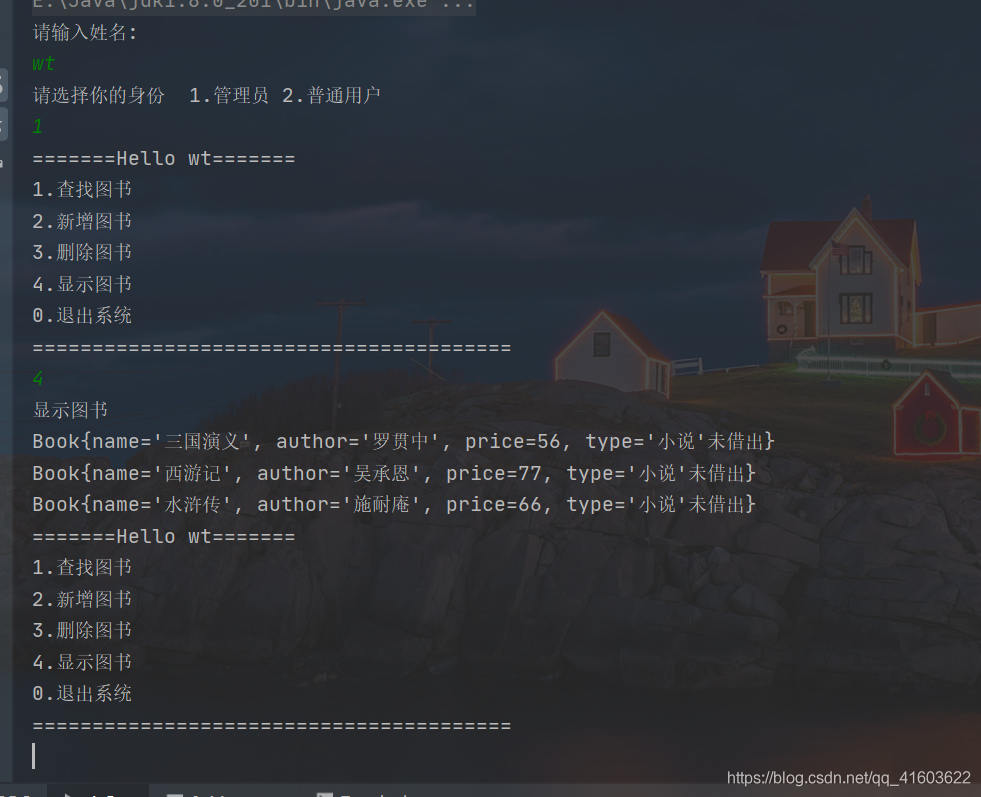Click the standalone '显示图书' output line

pos(70,410)
